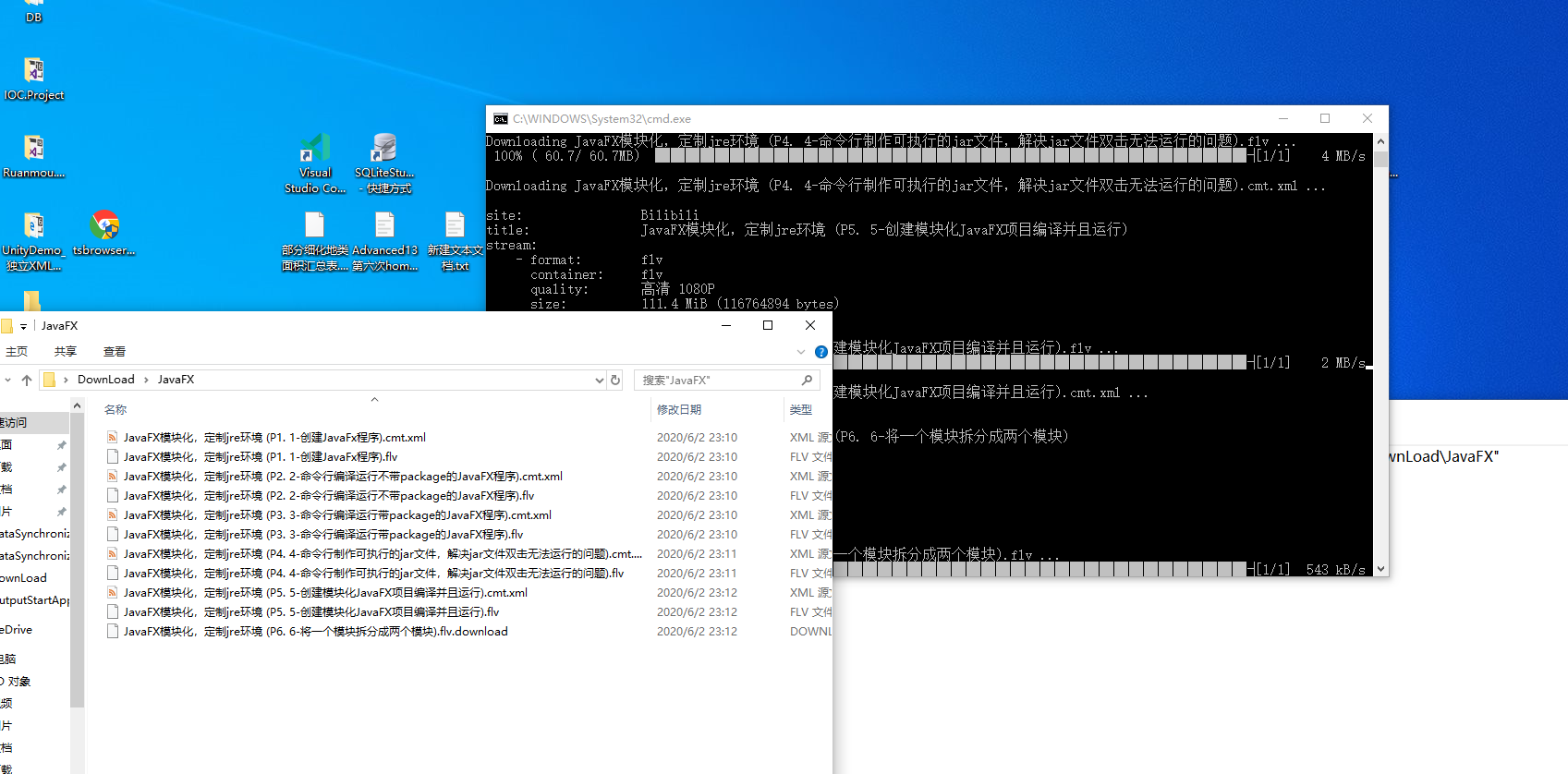Click file icon of P1 .flv file

pos(113,457)
